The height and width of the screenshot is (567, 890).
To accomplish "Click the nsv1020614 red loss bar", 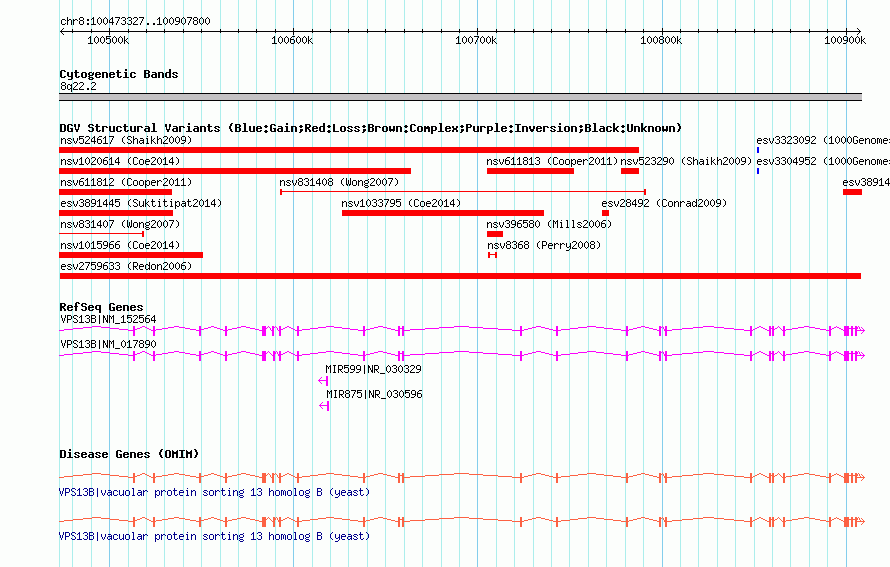I will (x=235, y=171).
